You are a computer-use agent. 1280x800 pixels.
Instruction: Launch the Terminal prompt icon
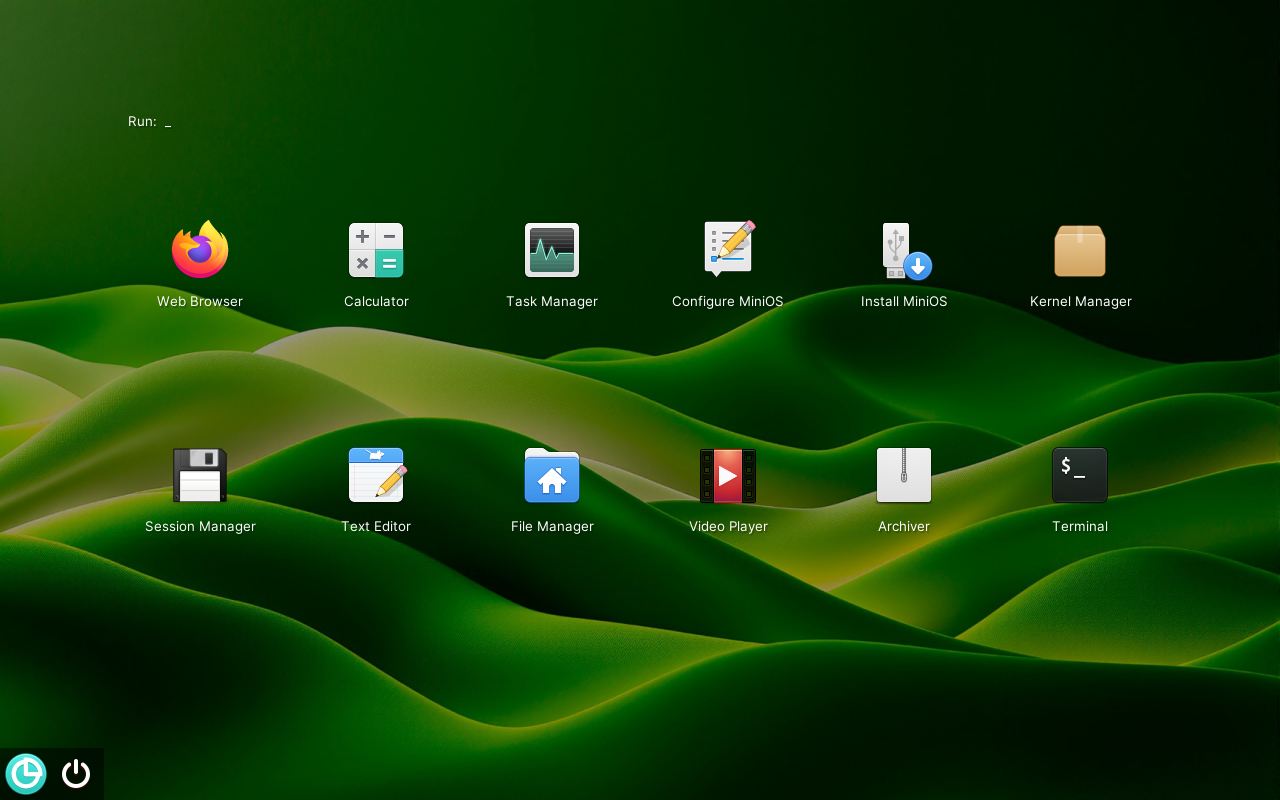pos(1080,475)
